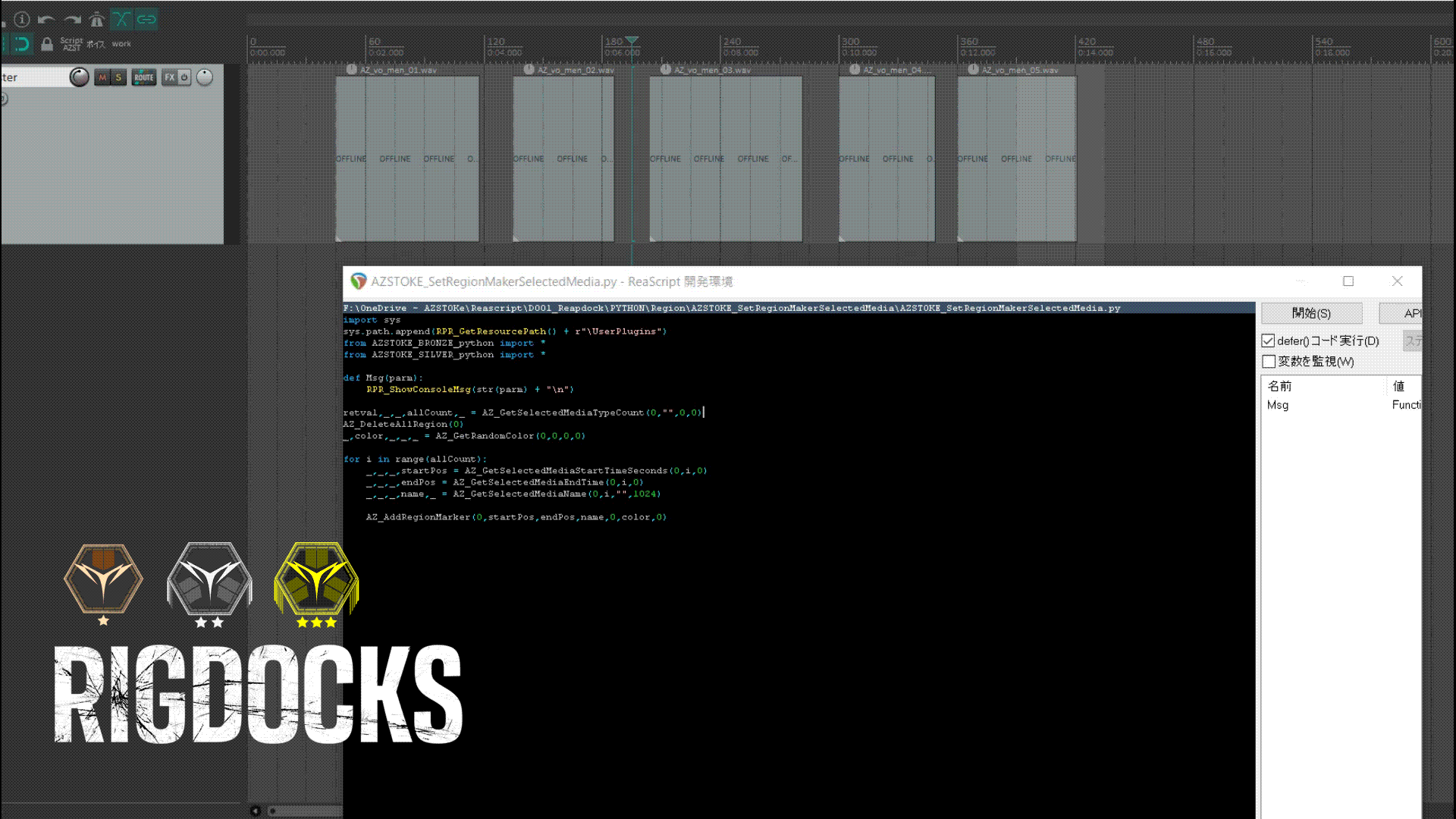Maximize the ReaScript development window

pyautogui.click(x=1348, y=281)
